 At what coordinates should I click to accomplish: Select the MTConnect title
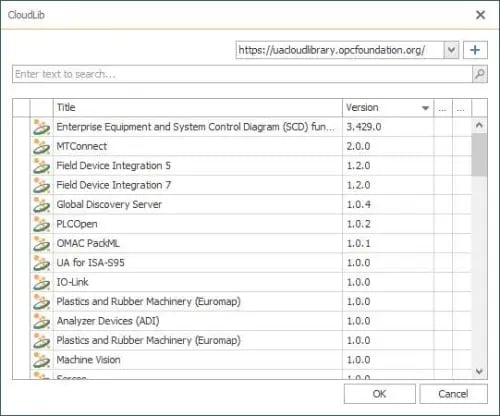(x=82, y=146)
